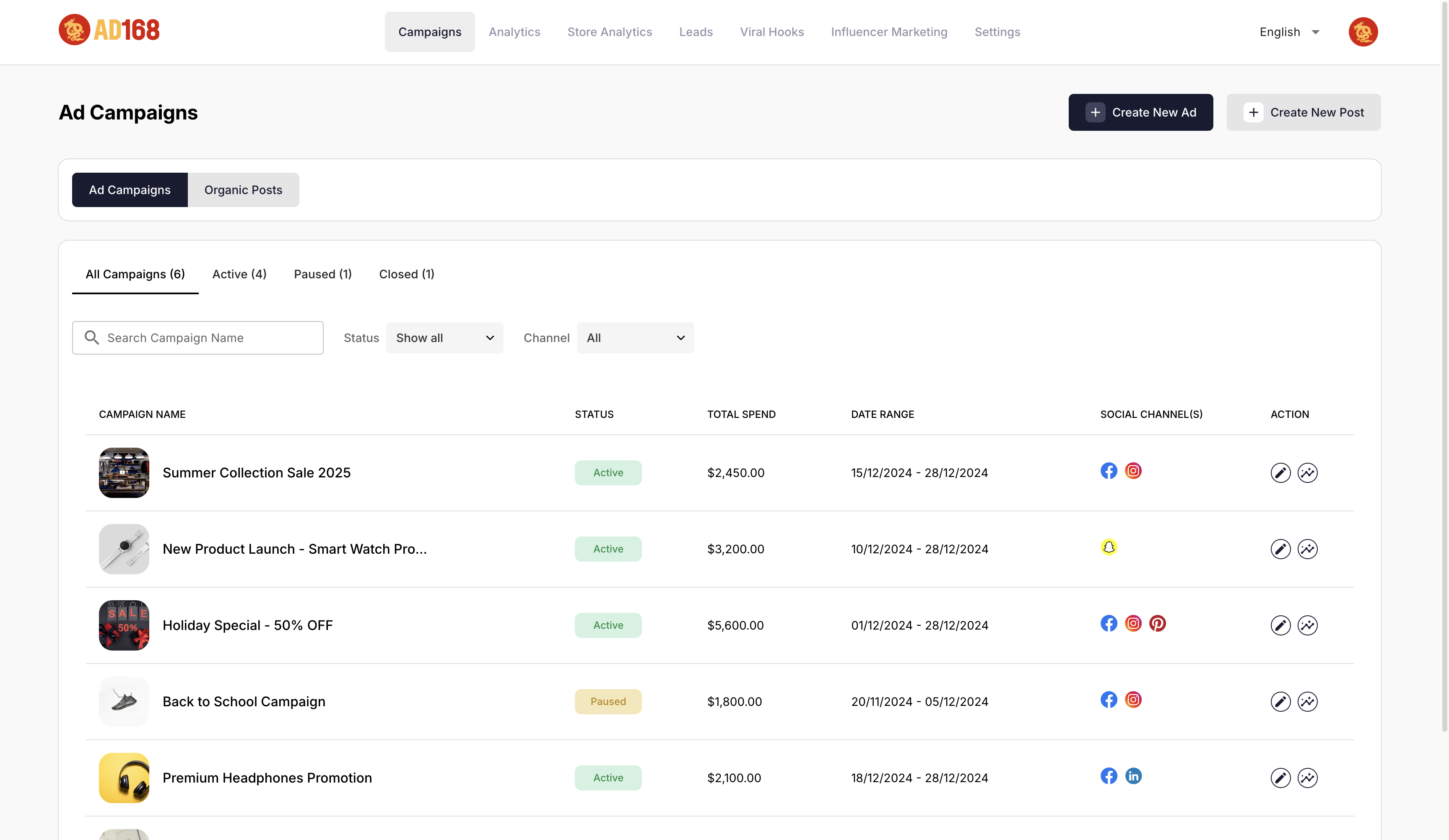
Task: View analytics for Premium Headphones Promotion
Action: 1307,778
